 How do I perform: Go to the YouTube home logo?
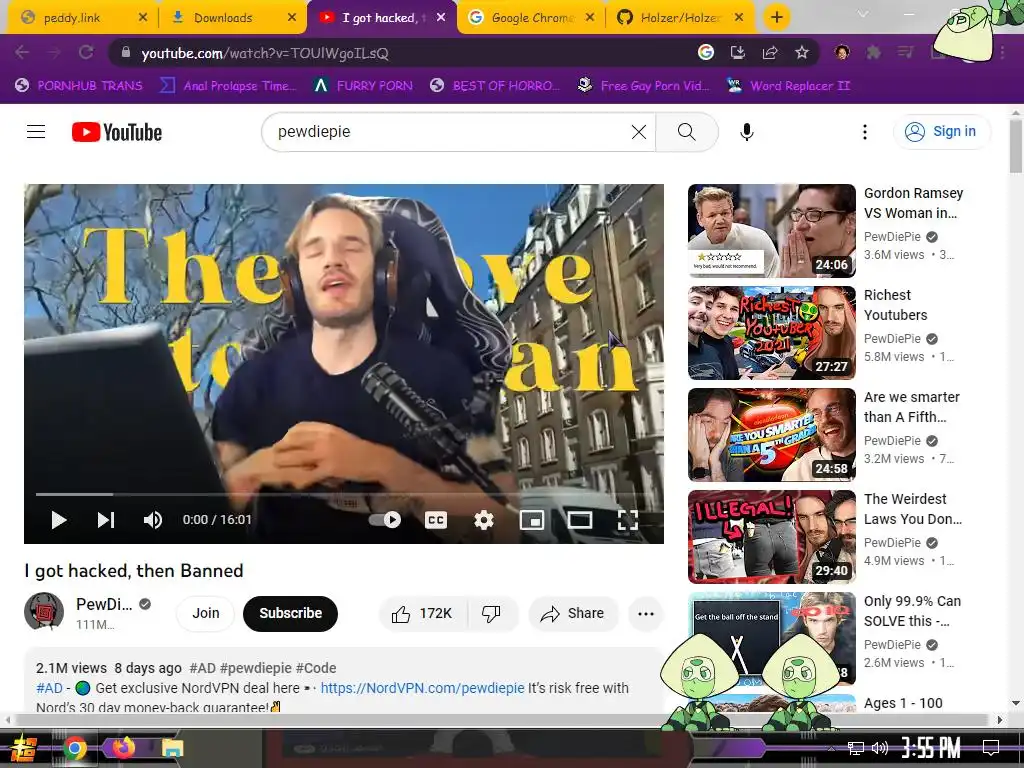click(117, 132)
